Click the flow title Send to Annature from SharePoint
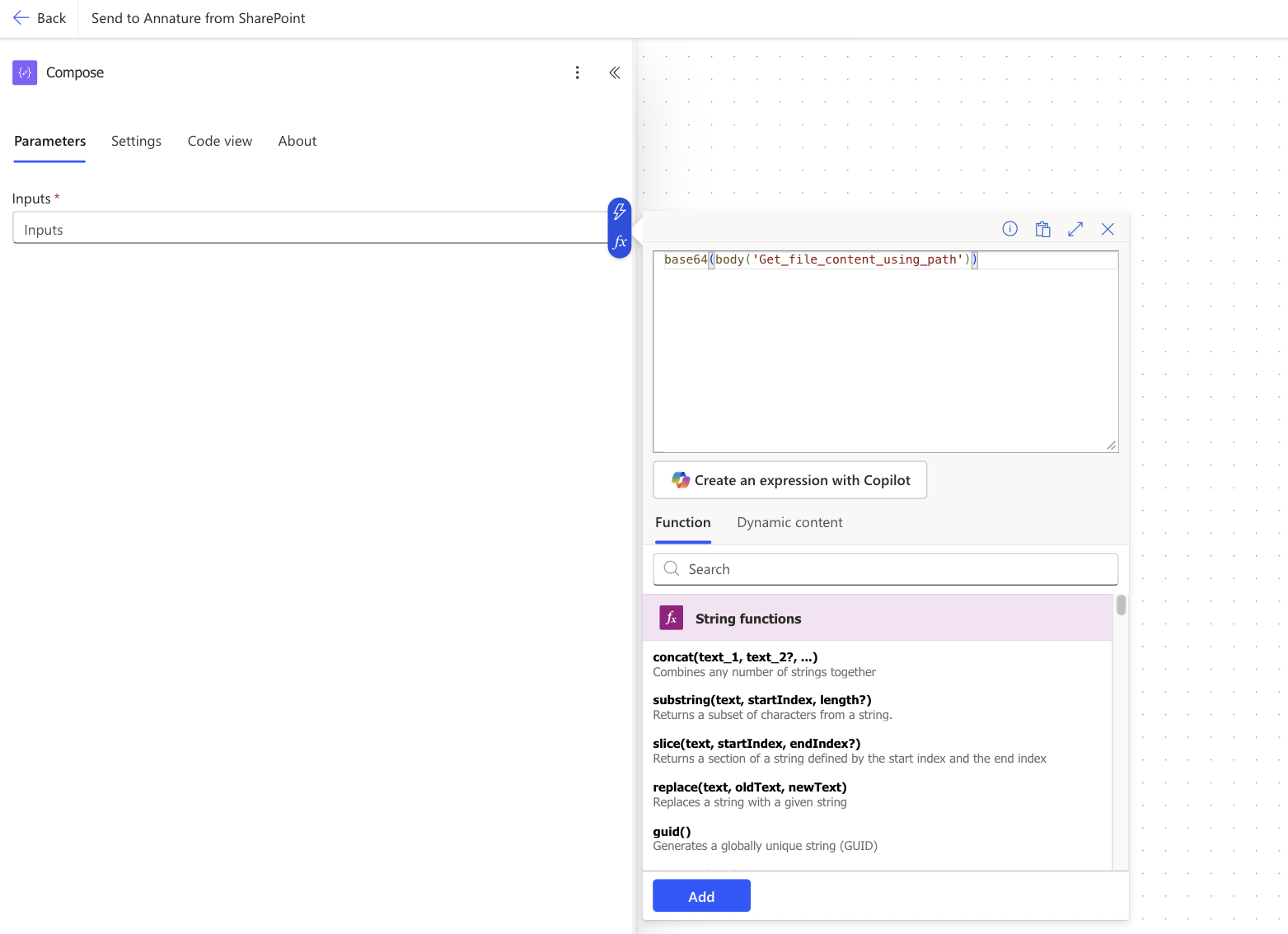 click(198, 18)
